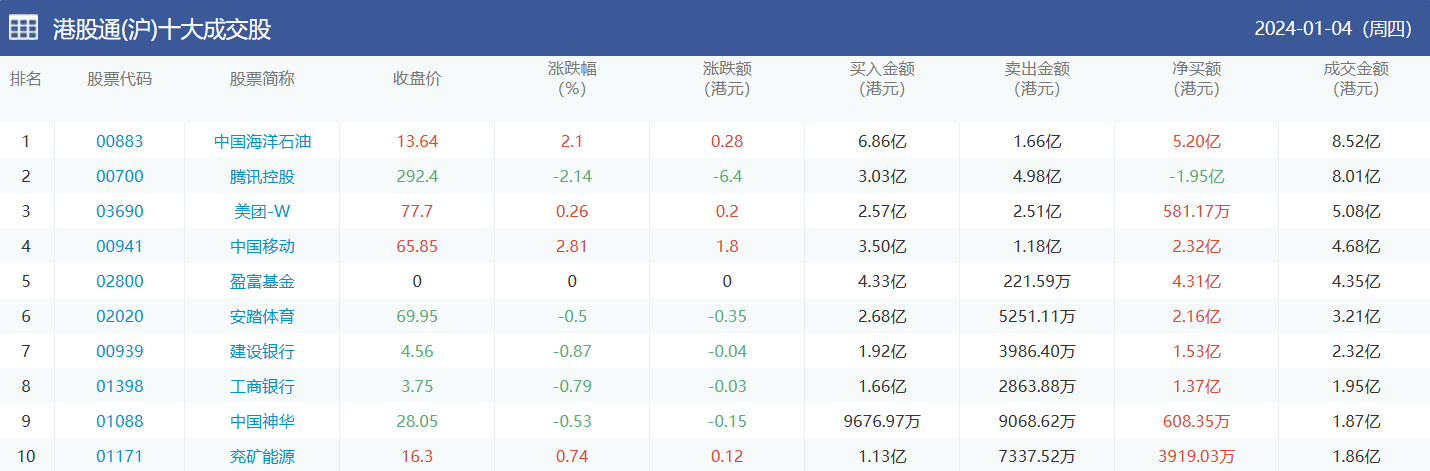The width and height of the screenshot is (1430, 471).
Task: Open stock code 03690 link
Action: [x=120, y=211]
